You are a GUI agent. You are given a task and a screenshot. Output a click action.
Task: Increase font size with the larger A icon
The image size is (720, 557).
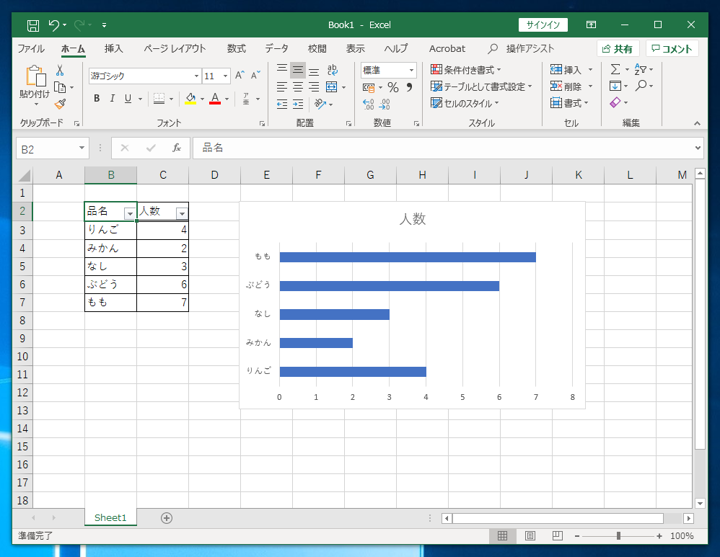coord(240,75)
